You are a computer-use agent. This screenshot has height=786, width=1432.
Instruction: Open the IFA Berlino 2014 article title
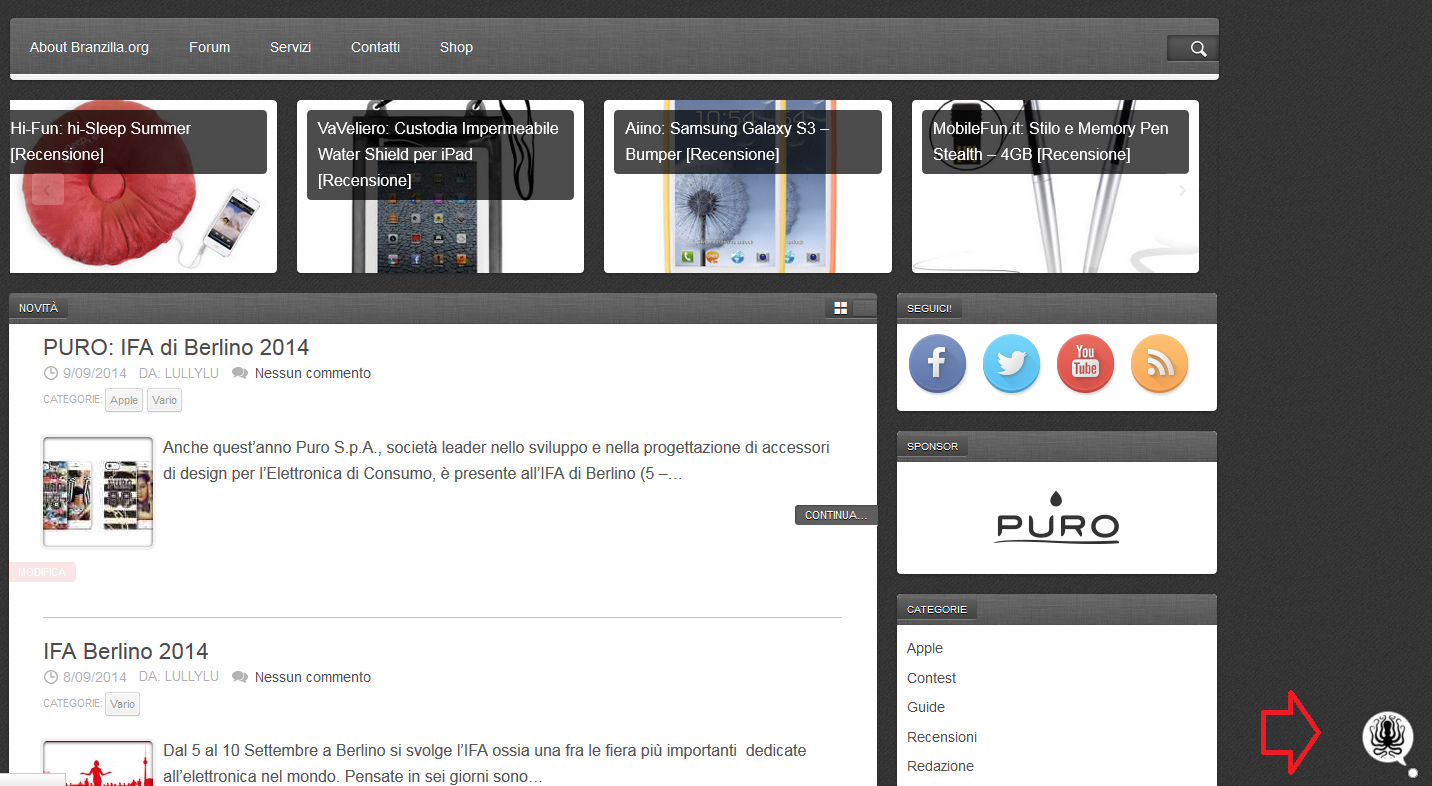(126, 651)
